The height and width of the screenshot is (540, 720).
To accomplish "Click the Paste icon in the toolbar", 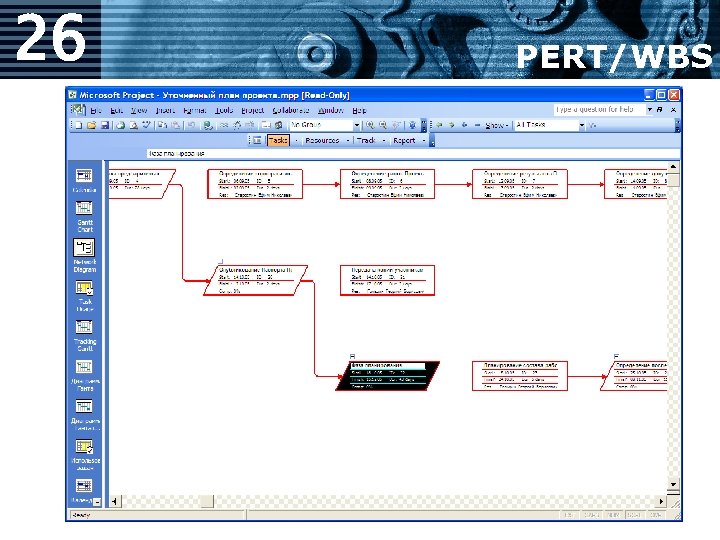I will pyautogui.click(x=175, y=125).
